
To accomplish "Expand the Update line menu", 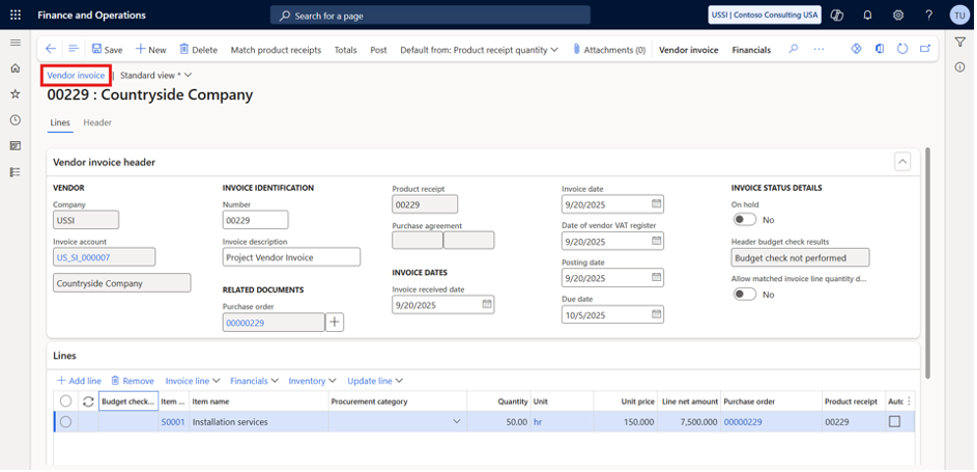I will [x=375, y=380].
